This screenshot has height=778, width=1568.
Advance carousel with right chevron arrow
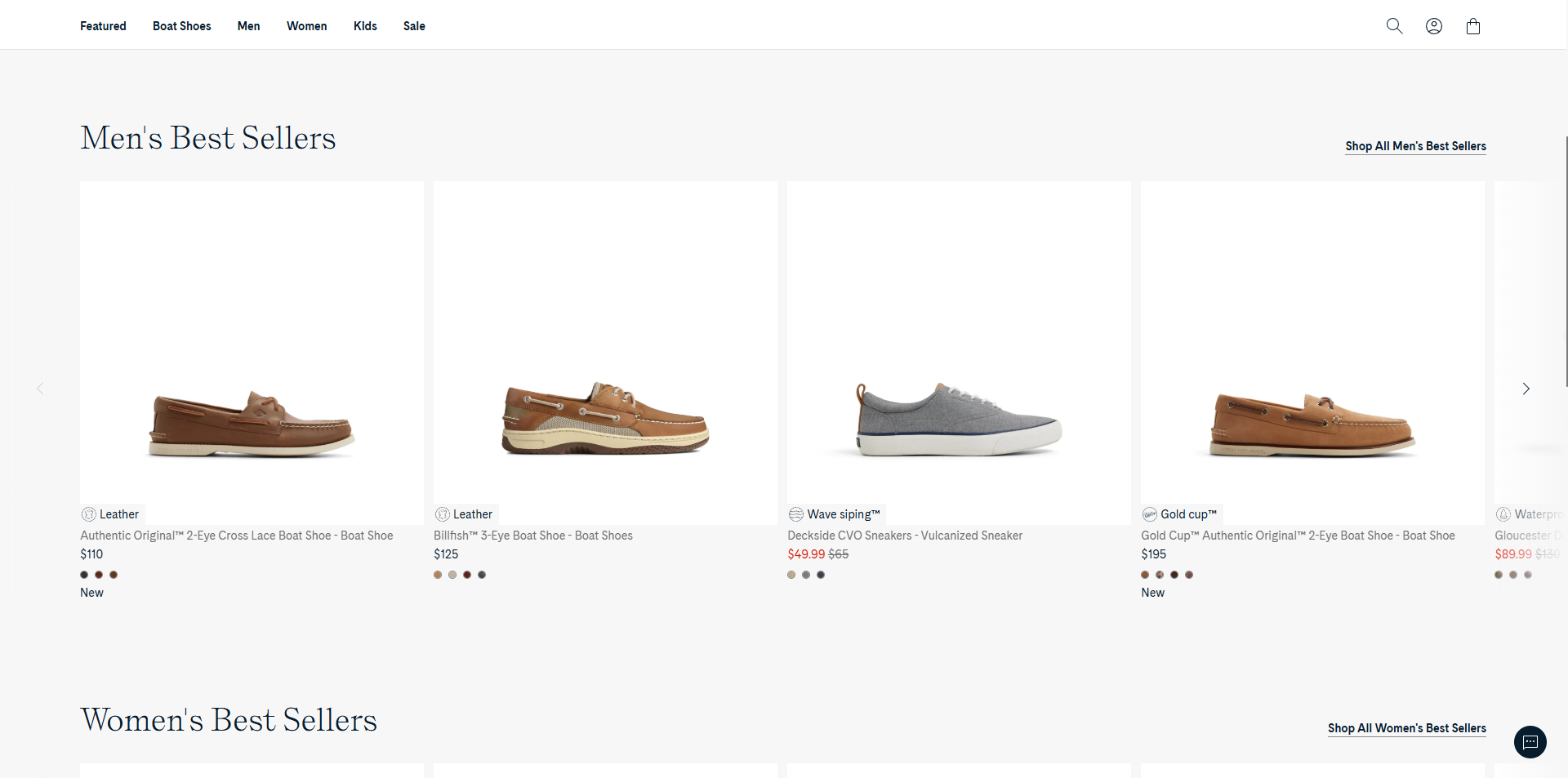point(1526,389)
